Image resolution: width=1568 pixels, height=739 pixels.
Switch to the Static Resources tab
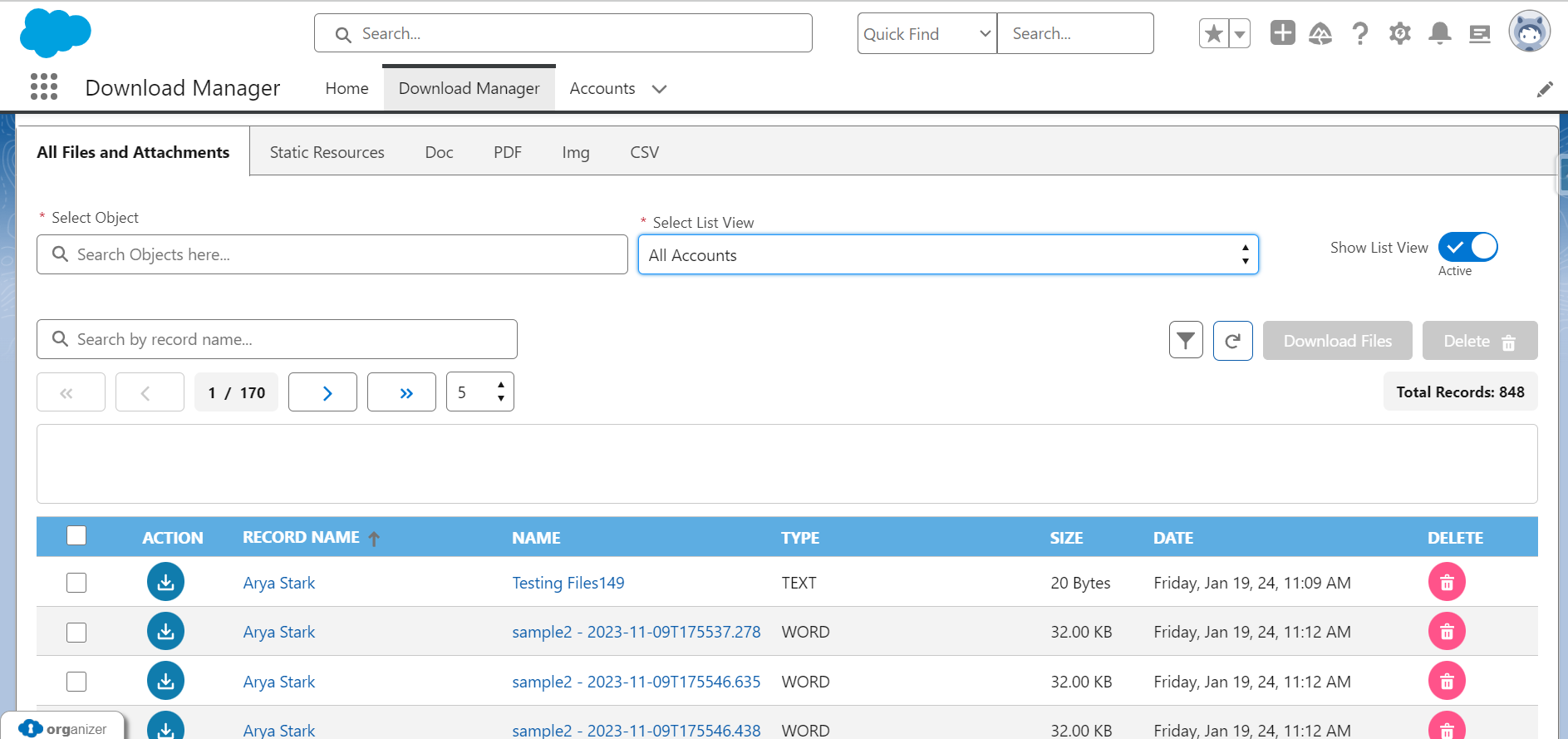pos(327,152)
